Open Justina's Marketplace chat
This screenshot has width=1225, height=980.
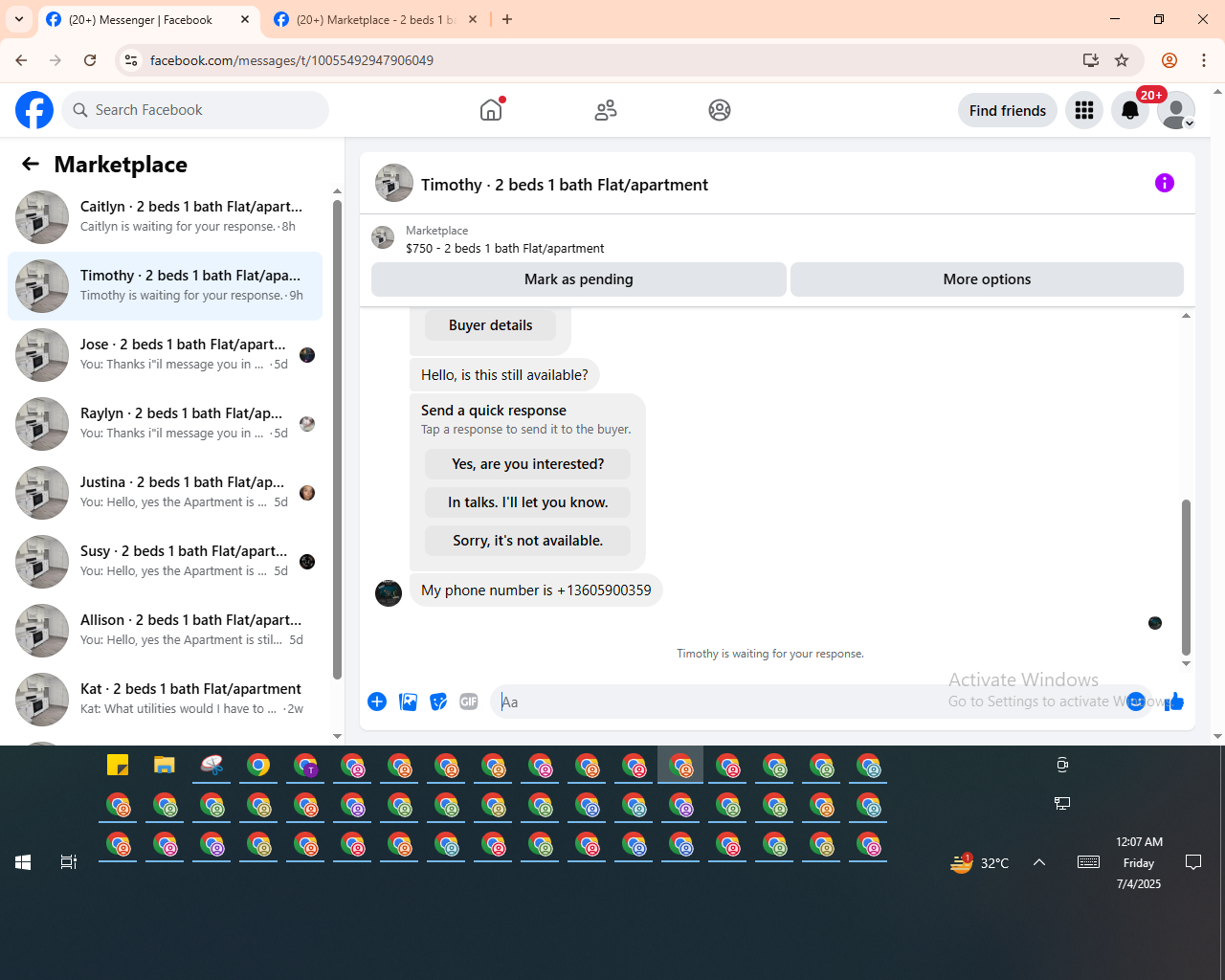(x=165, y=493)
